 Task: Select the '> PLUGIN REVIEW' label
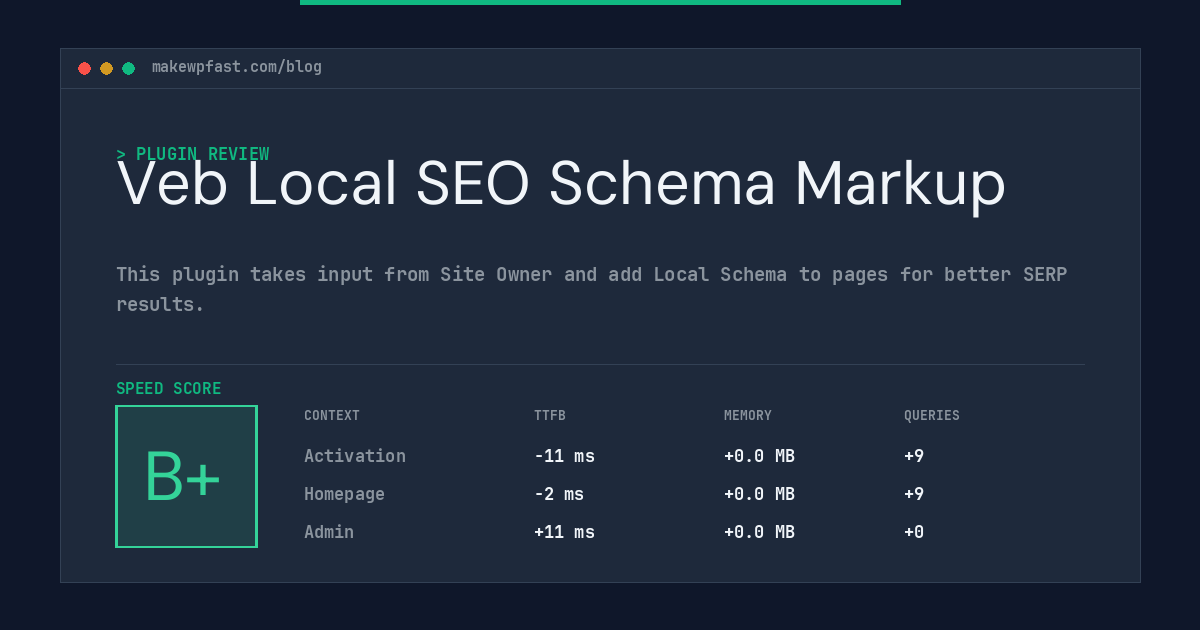coord(193,154)
